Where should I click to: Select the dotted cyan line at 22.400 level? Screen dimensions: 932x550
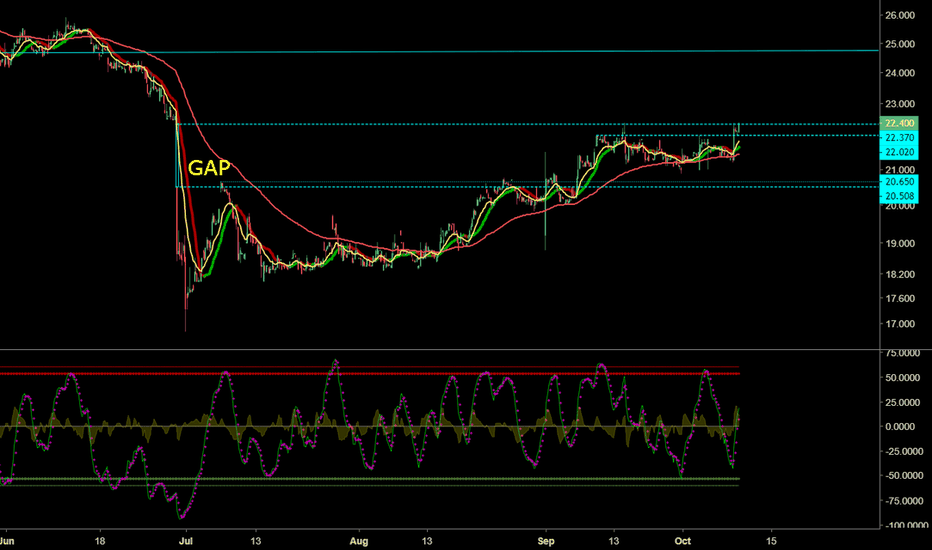coord(528,124)
